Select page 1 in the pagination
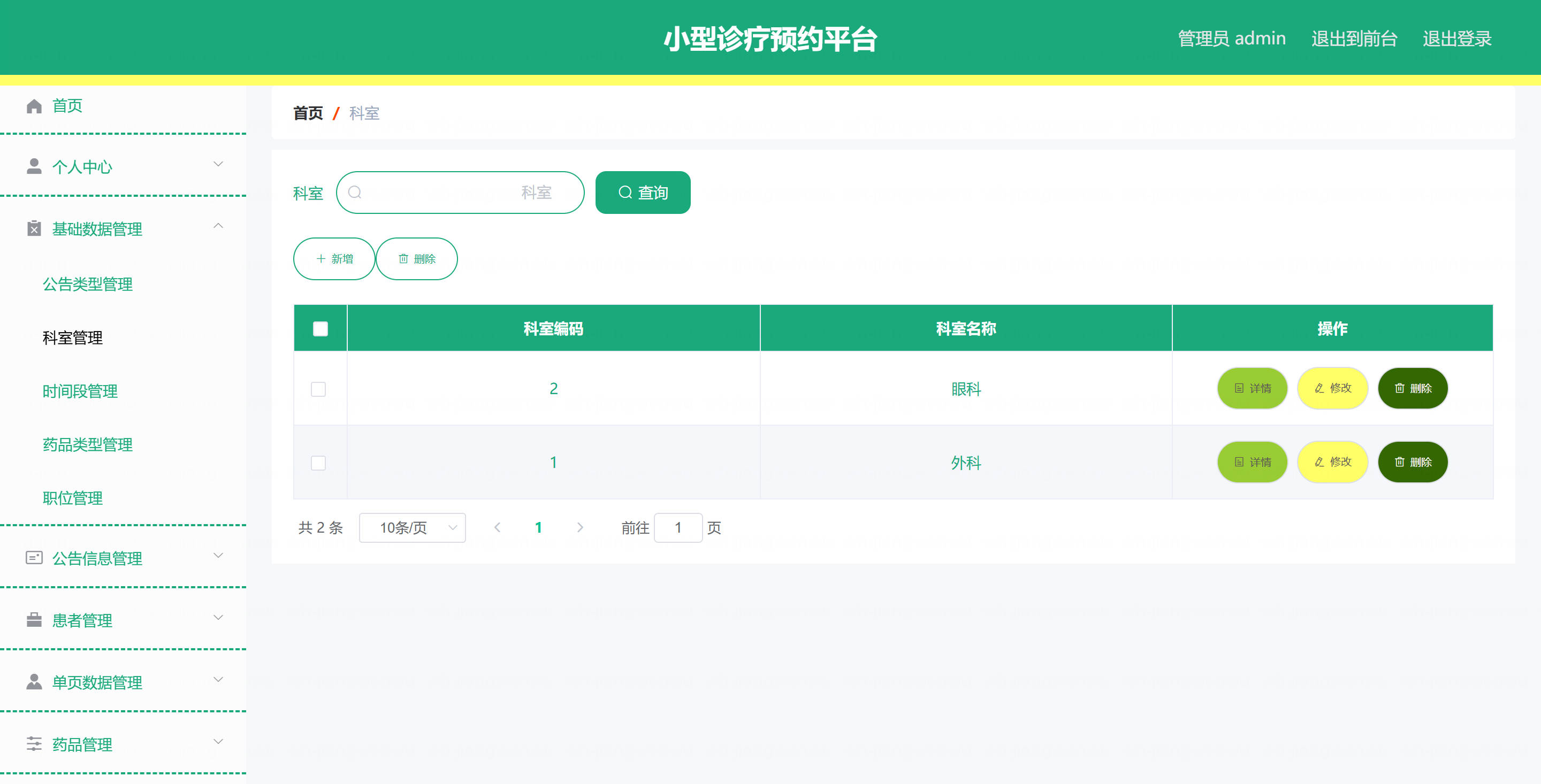The width and height of the screenshot is (1541, 784). pyautogui.click(x=538, y=527)
